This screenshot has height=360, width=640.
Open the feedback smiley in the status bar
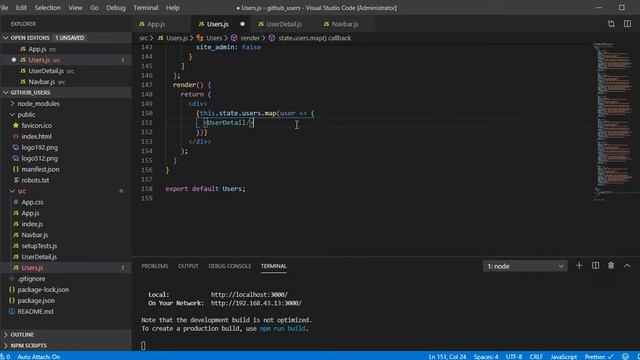coord(625,356)
